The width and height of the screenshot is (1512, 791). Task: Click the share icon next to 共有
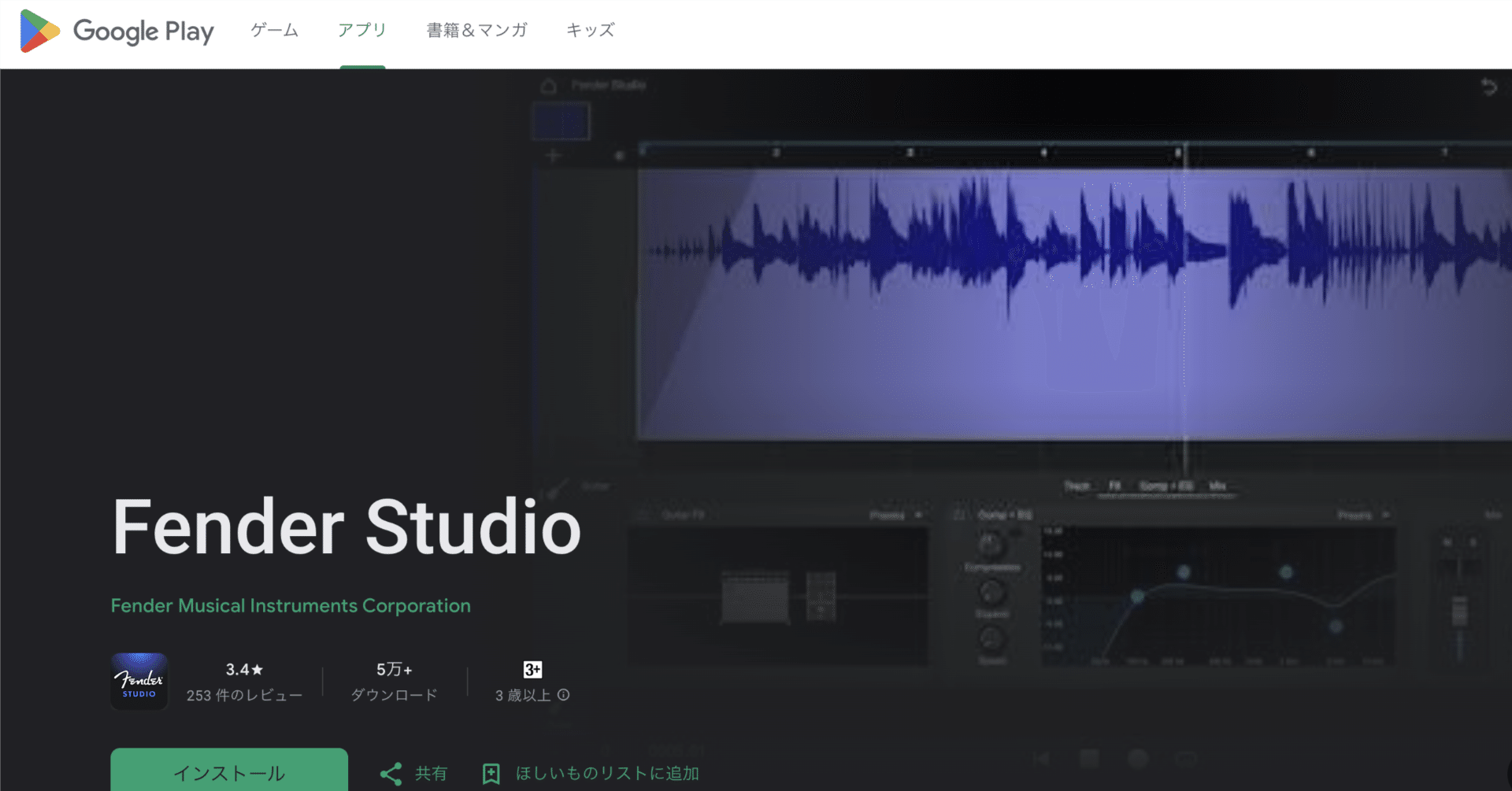coord(391,773)
